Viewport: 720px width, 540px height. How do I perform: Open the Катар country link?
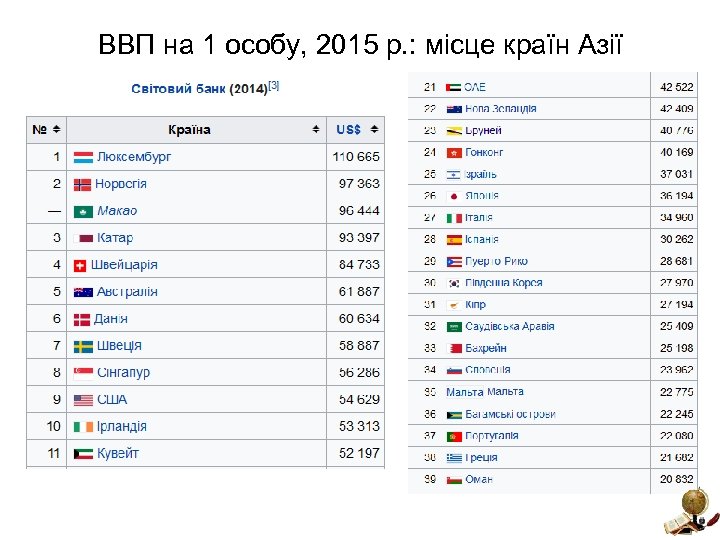click(115, 238)
